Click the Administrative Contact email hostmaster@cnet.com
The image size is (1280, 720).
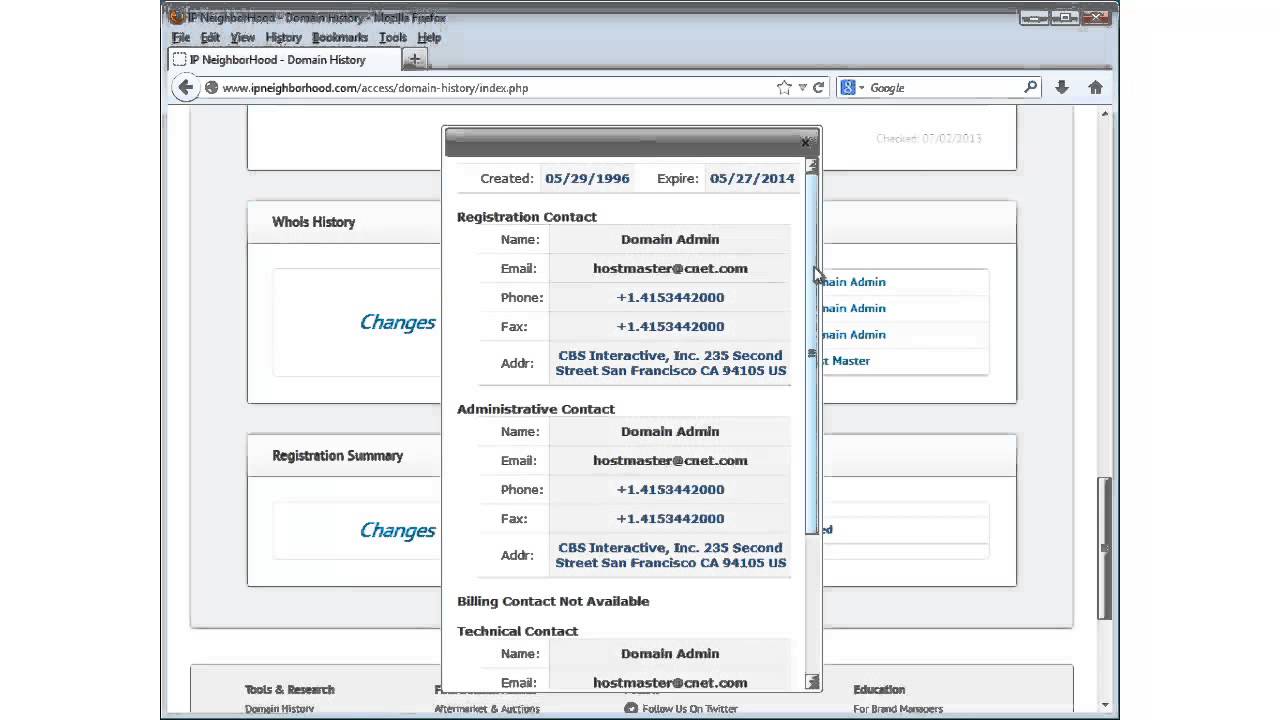[670, 461]
